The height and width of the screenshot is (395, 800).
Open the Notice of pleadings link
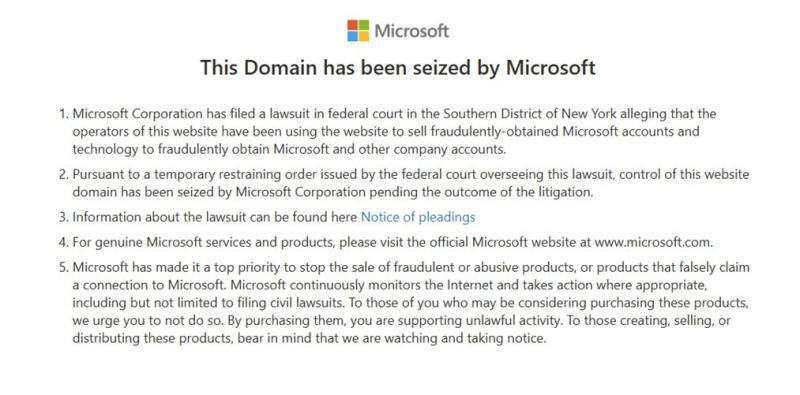[x=418, y=217]
